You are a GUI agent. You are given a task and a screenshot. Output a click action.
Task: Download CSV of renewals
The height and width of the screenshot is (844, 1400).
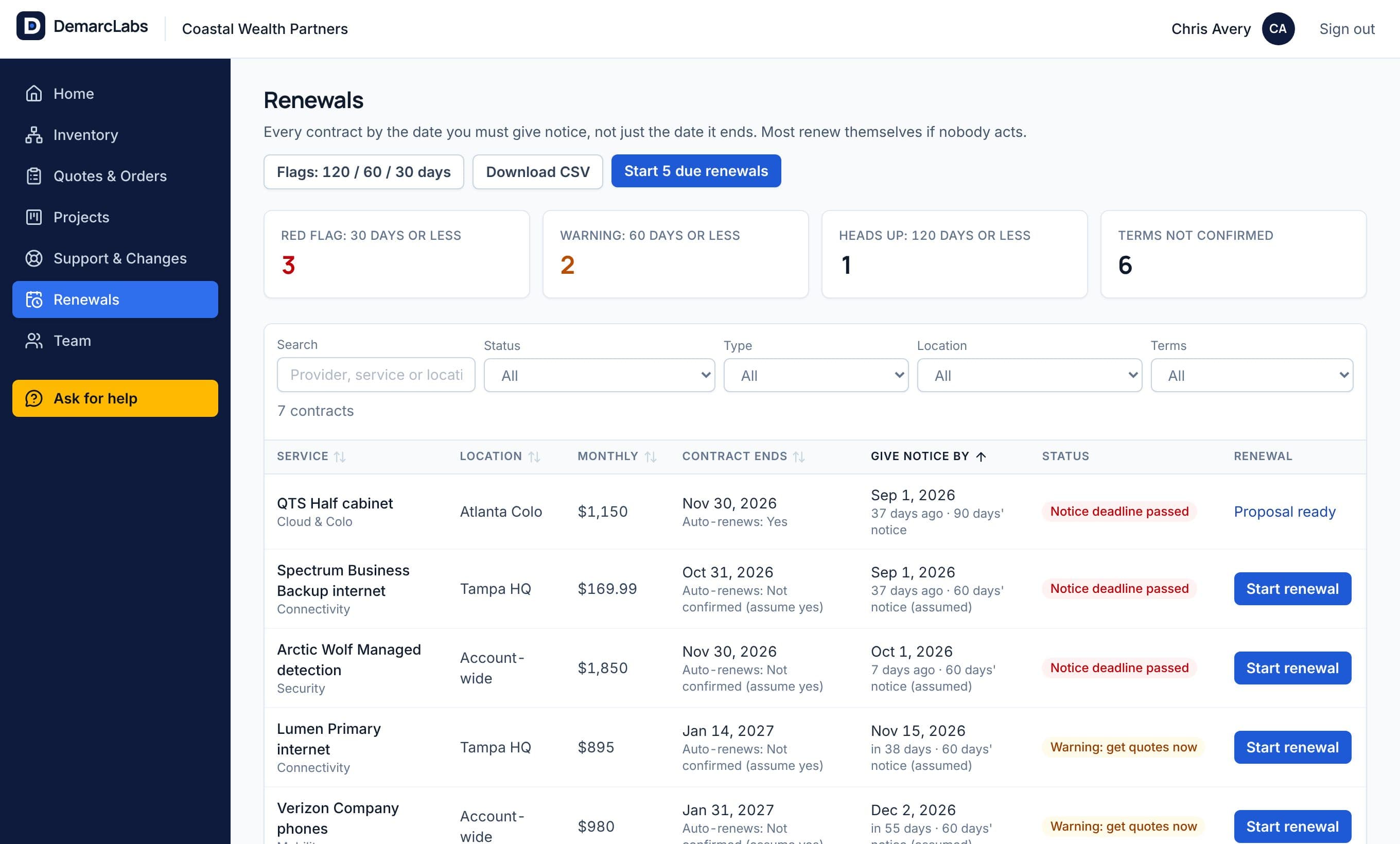[x=537, y=172]
